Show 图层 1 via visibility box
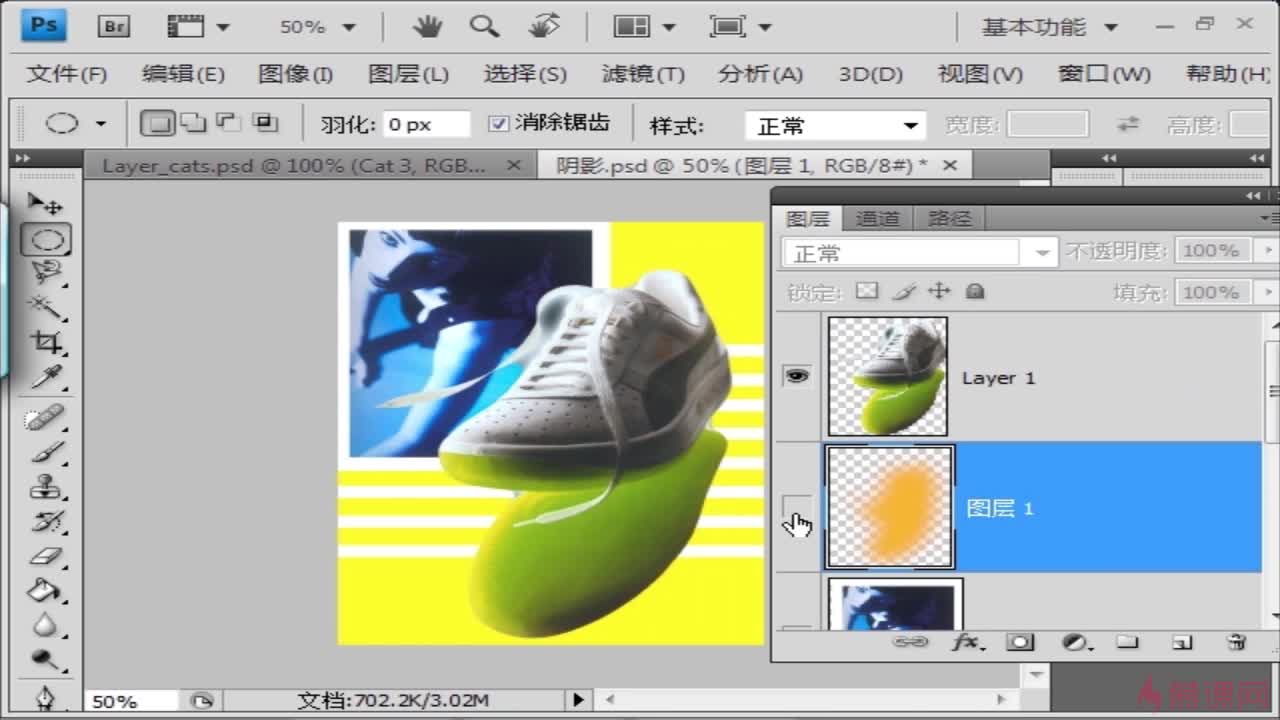Screen dimensions: 1280x720 [797, 507]
